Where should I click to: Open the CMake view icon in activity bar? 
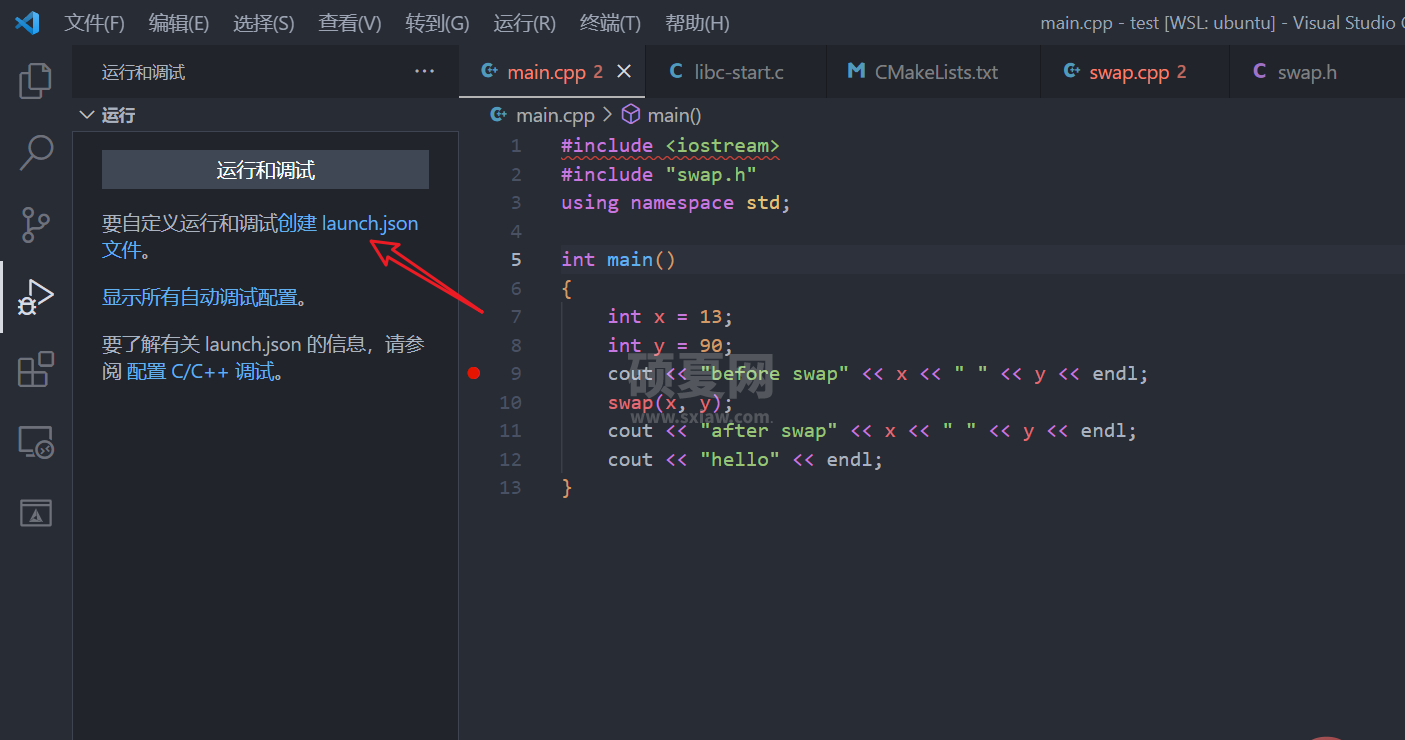[36, 513]
